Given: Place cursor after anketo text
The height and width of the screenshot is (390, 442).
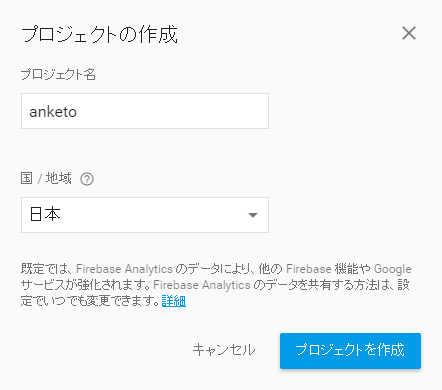Looking at the screenshot, I should pyautogui.click(x=77, y=112).
